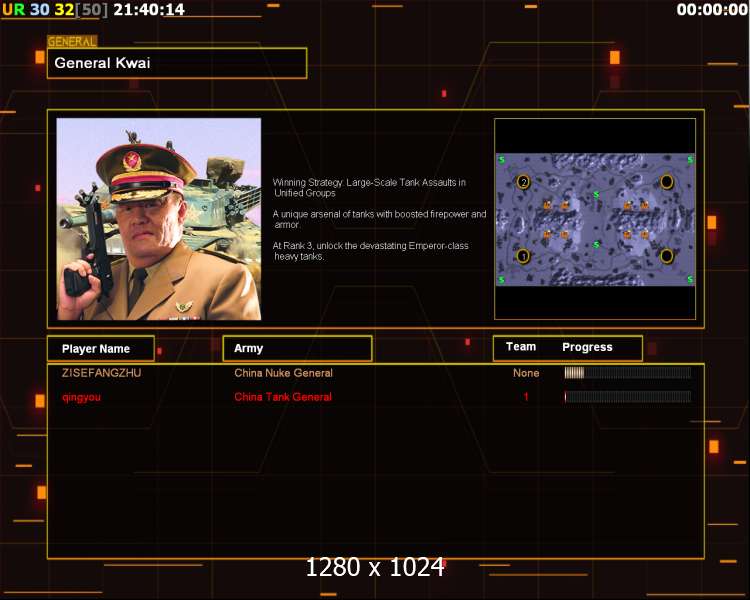Image resolution: width=750 pixels, height=600 pixels.
Task: Click the supply $ icon in map's lower-left corner
Action: [x=502, y=279]
